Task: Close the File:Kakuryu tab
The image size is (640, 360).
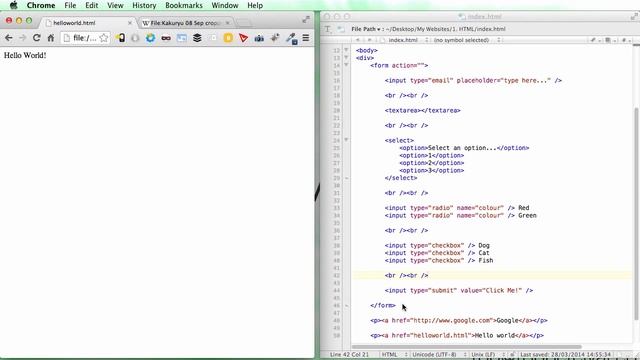Action: click(227, 23)
